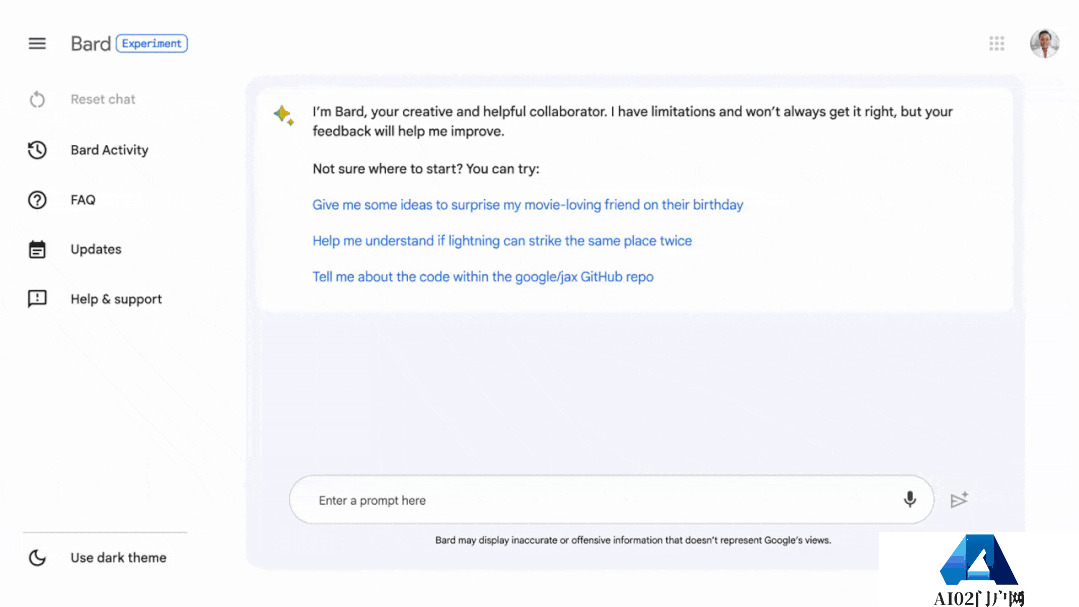
Task: Click the microphone voice input icon
Action: pyautogui.click(x=910, y=500)
